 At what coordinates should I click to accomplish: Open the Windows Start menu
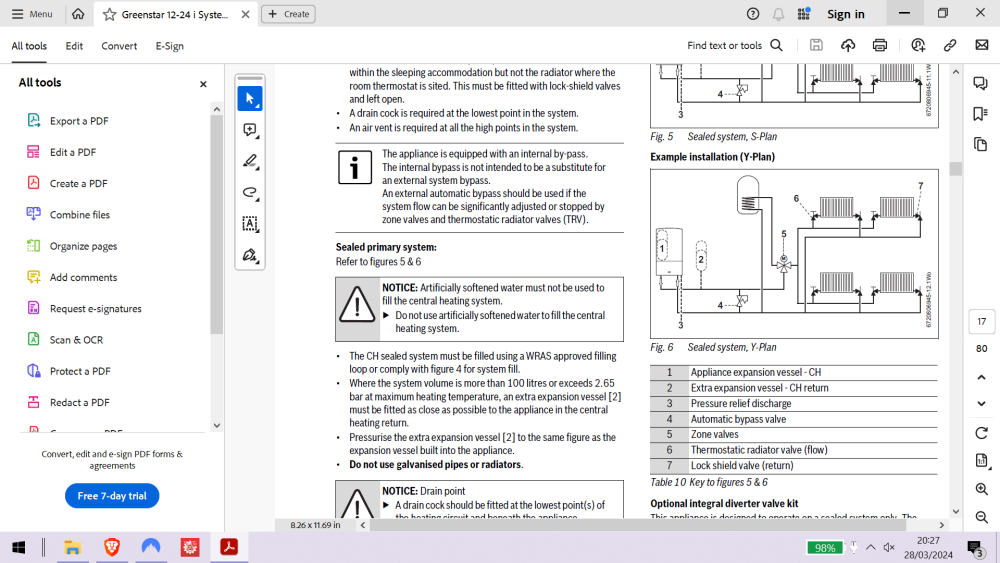pyautogui.click(x=18, y=547)
